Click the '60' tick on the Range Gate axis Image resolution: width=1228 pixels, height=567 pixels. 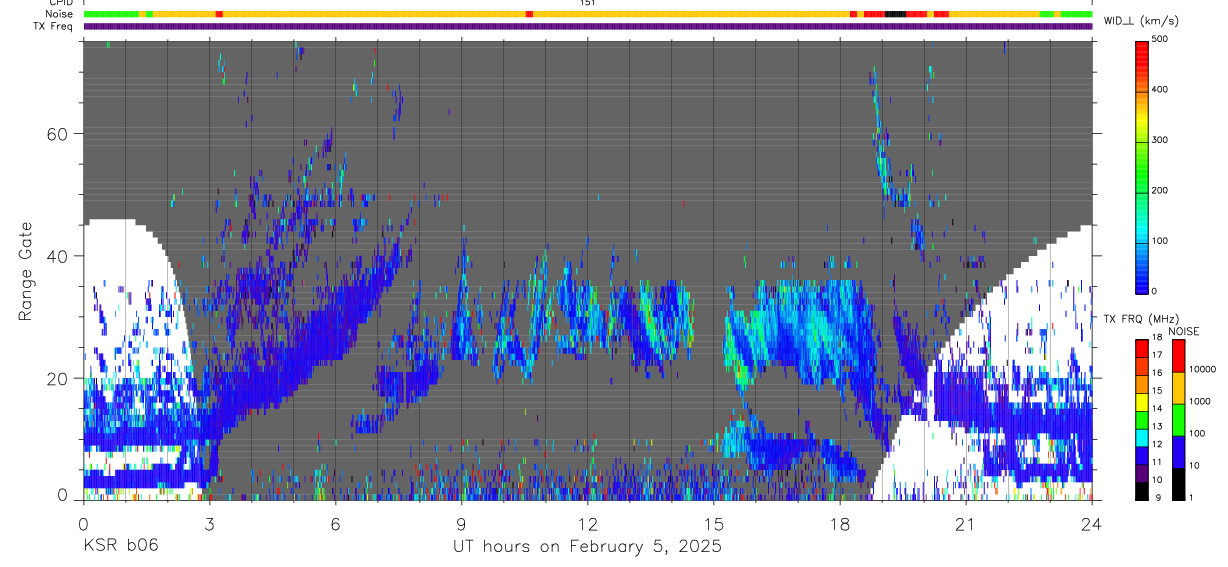[60, 134]
